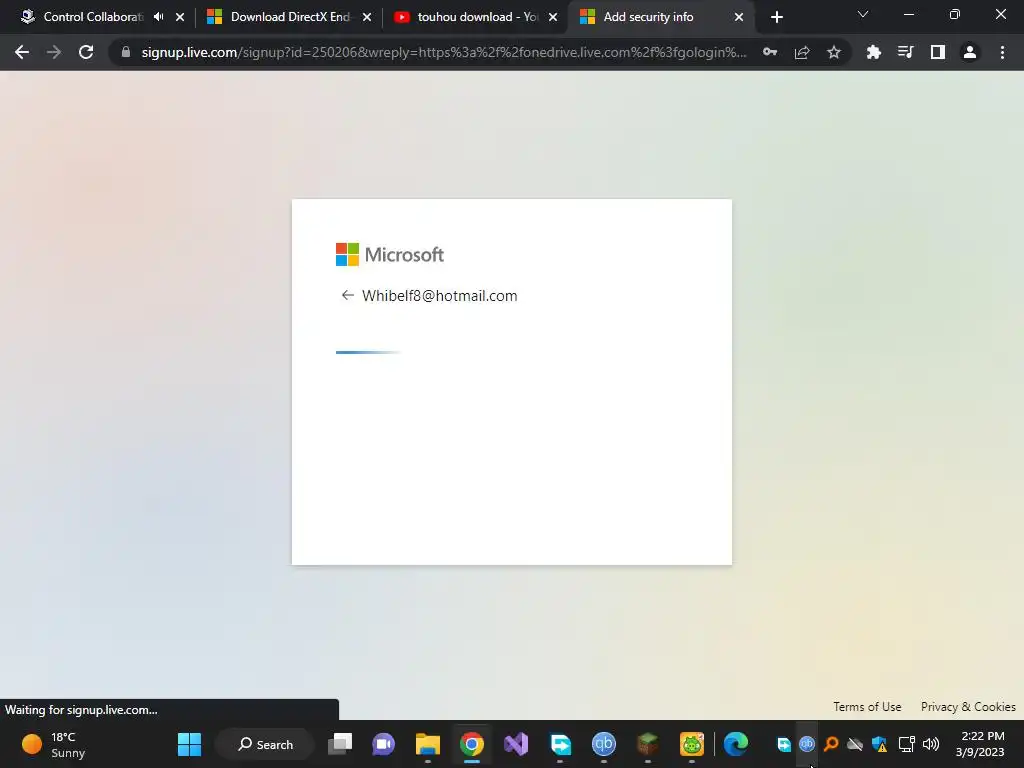Click the orange magnifier tray icon
1024x768 pixels.
point(831,744)
